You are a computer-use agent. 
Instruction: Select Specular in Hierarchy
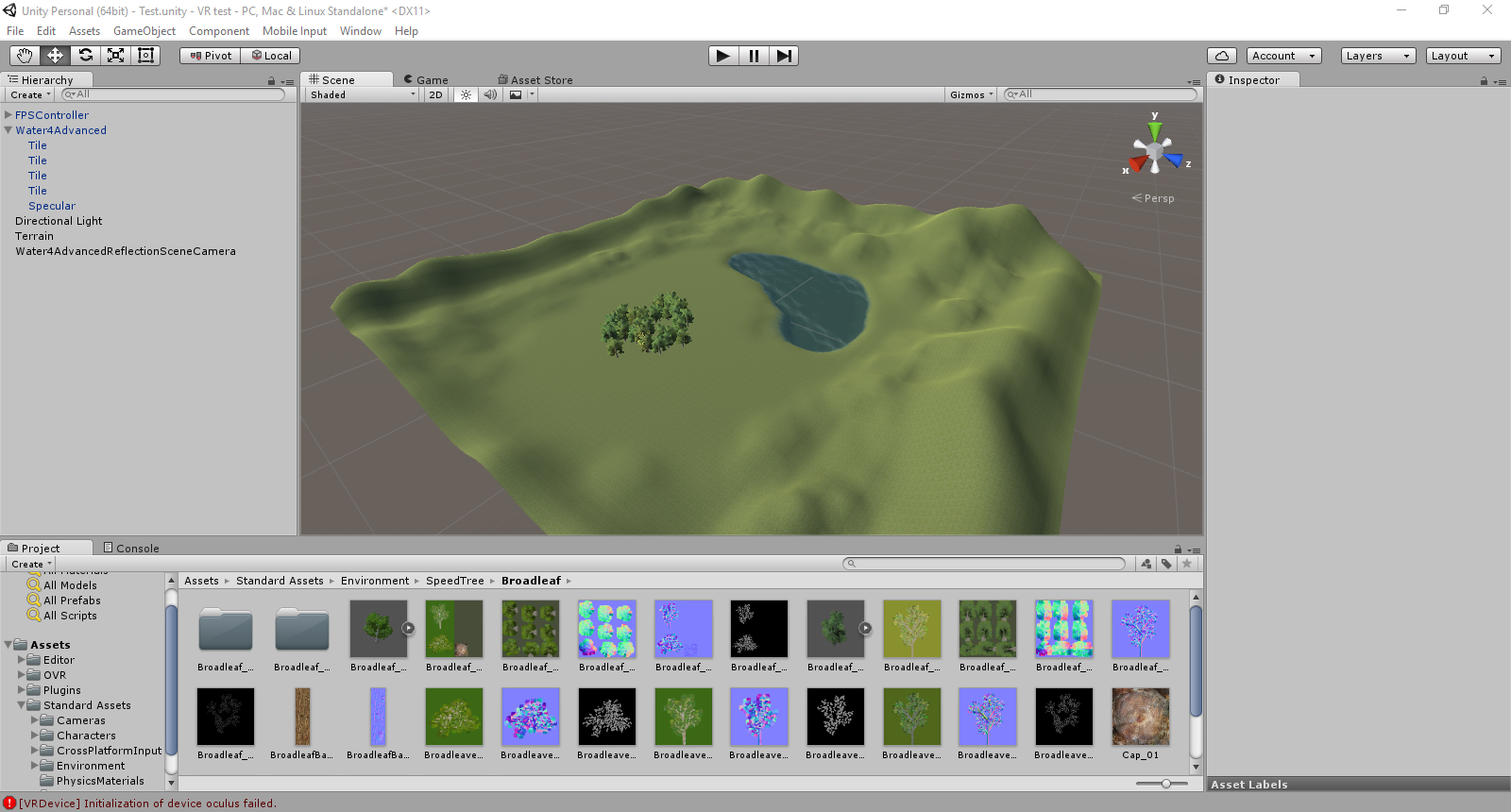pos(52,206)
